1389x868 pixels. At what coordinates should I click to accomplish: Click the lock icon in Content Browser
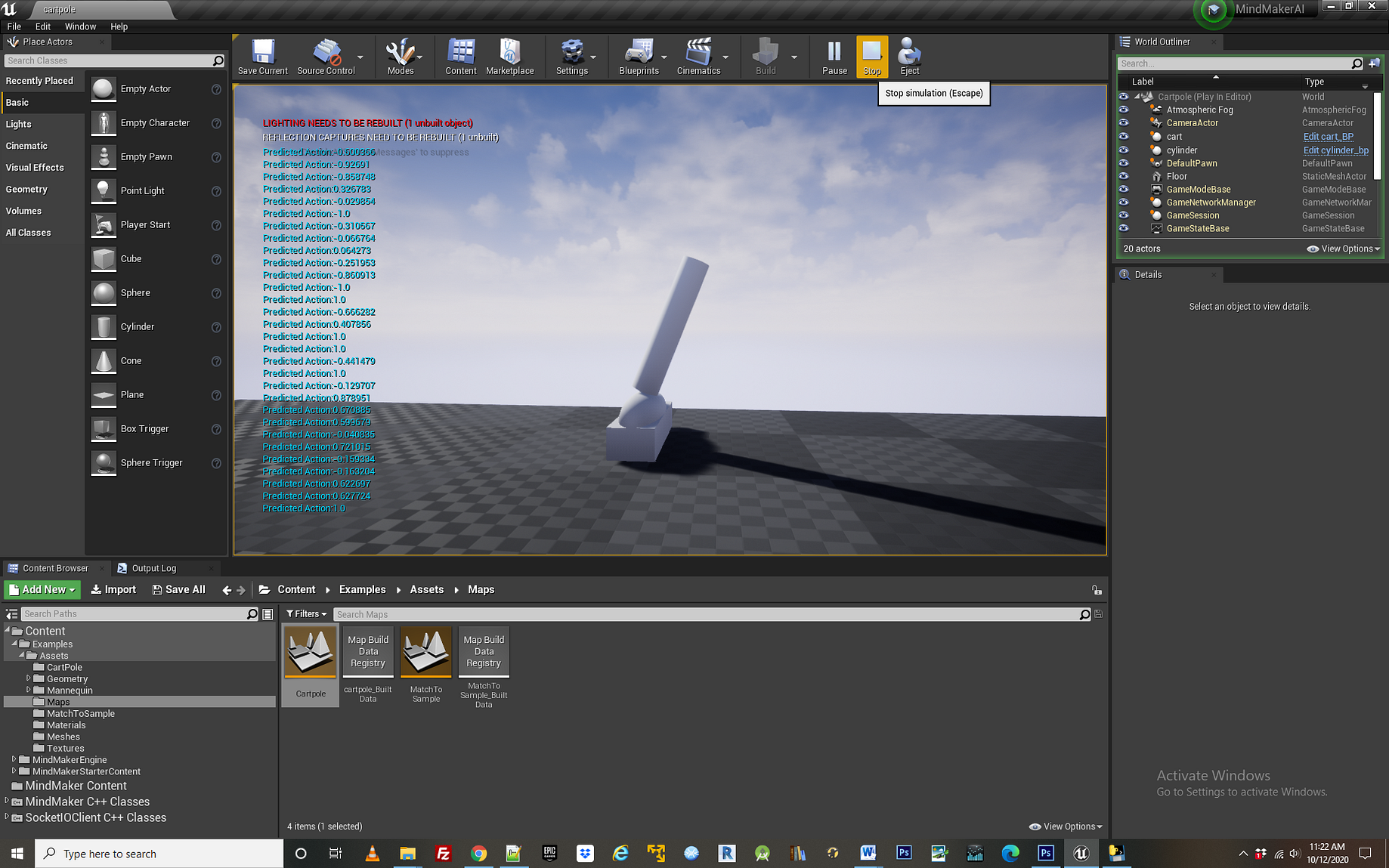tap(1097, 590)
